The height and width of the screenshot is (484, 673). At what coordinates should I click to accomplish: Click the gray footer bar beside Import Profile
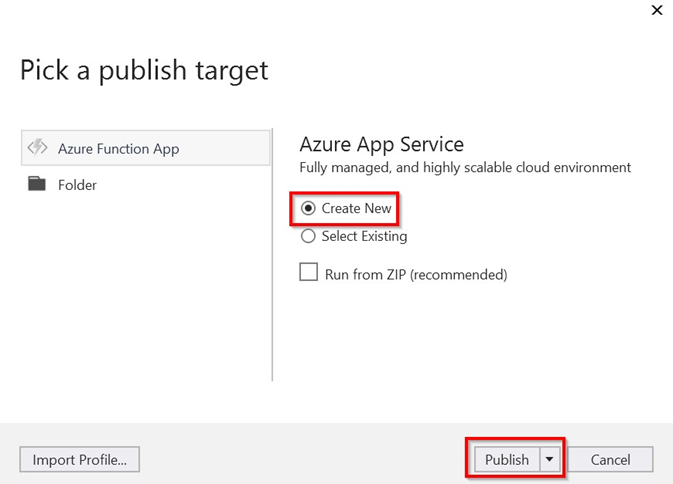(300, 459)
